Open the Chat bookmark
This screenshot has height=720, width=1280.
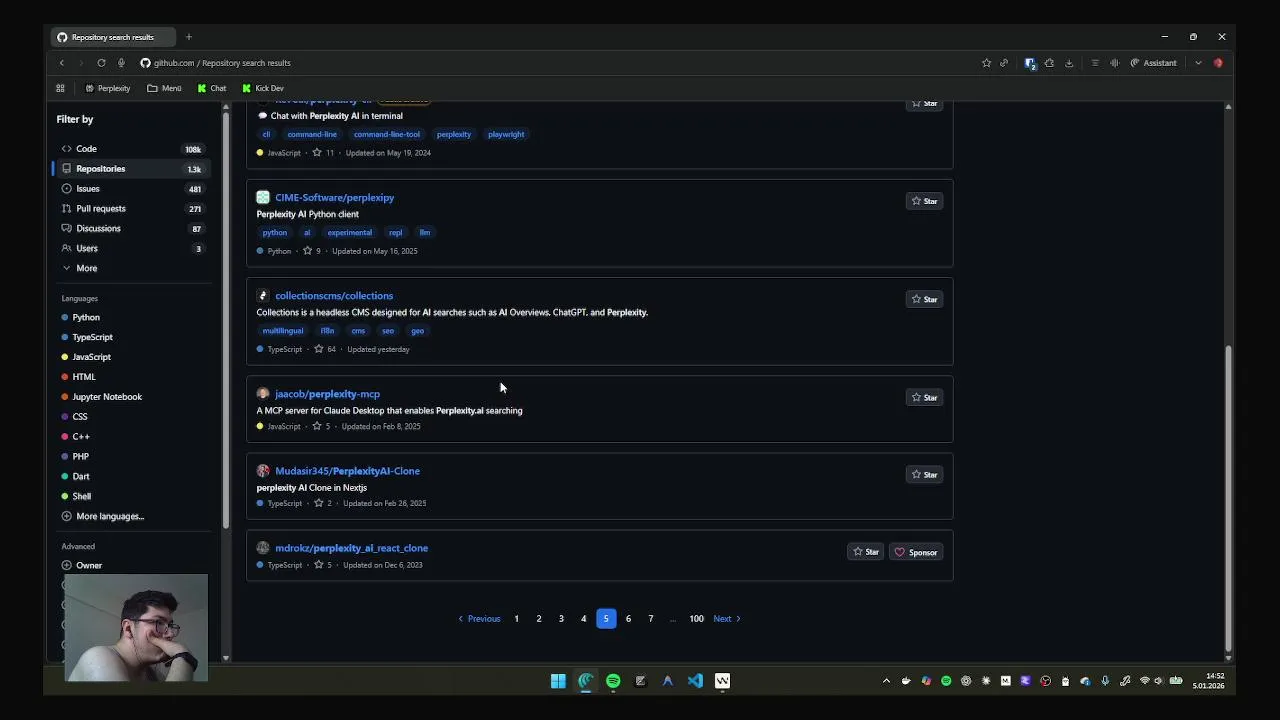[212, 88]
